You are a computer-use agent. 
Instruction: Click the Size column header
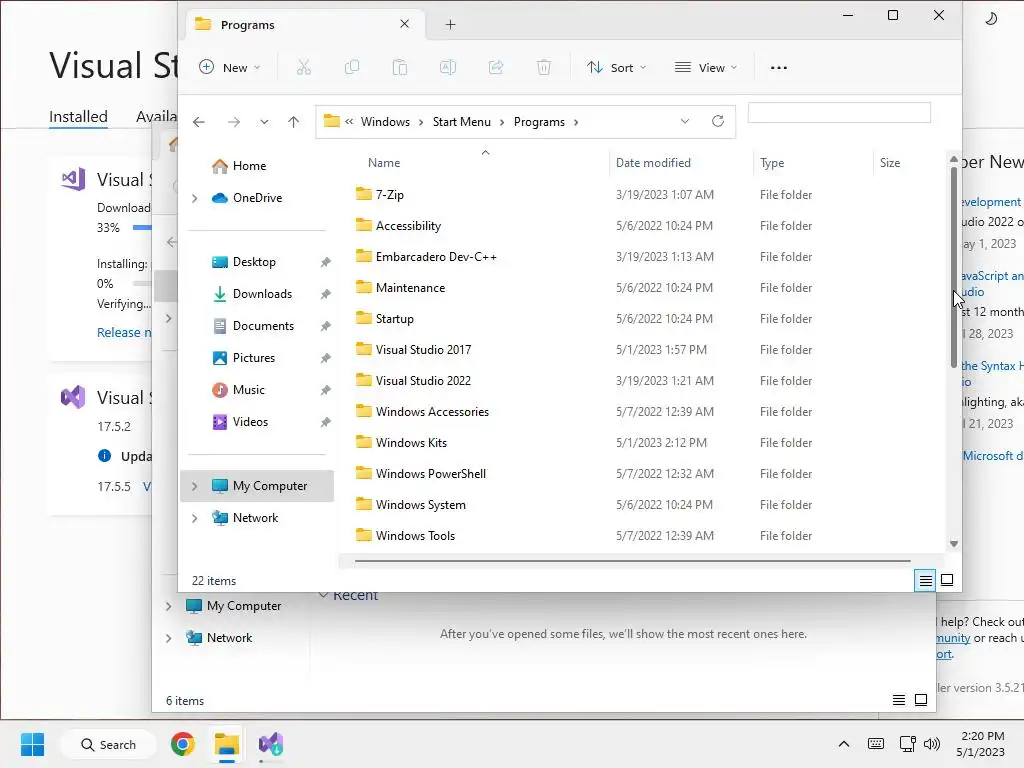click(x=889, y=163)
